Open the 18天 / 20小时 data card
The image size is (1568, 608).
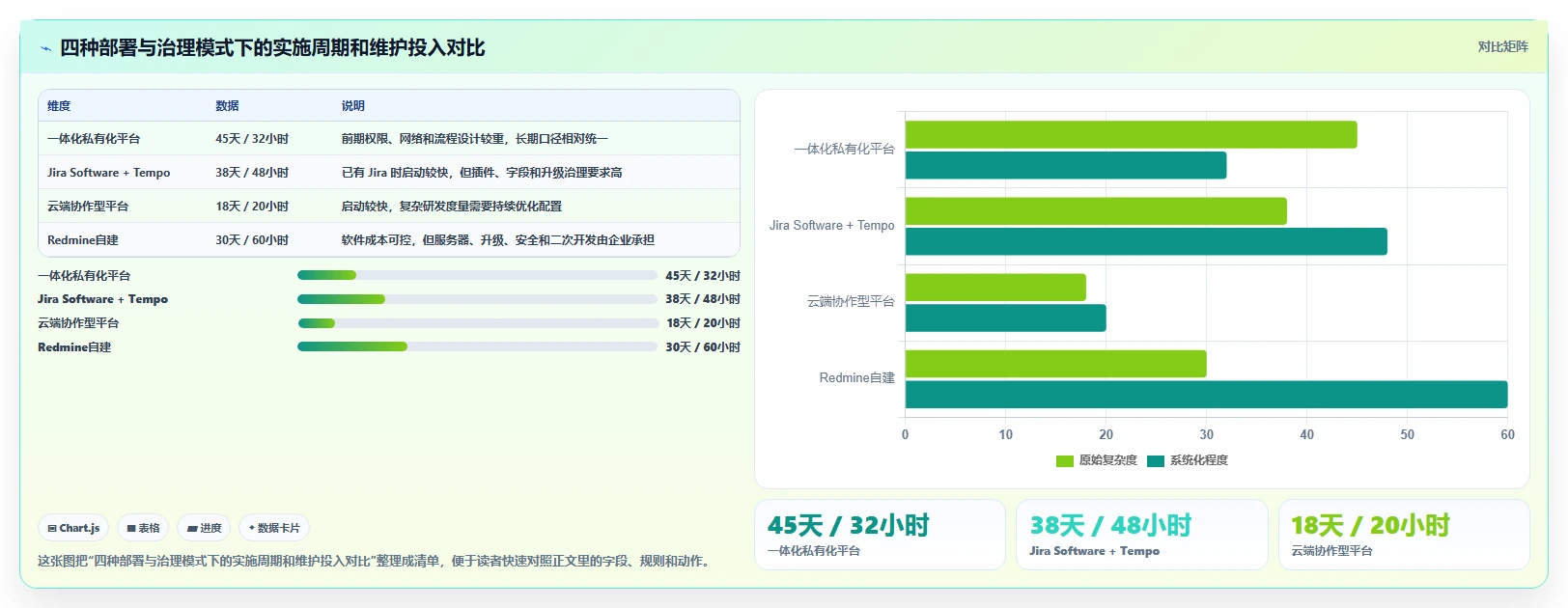point(1404,535)
